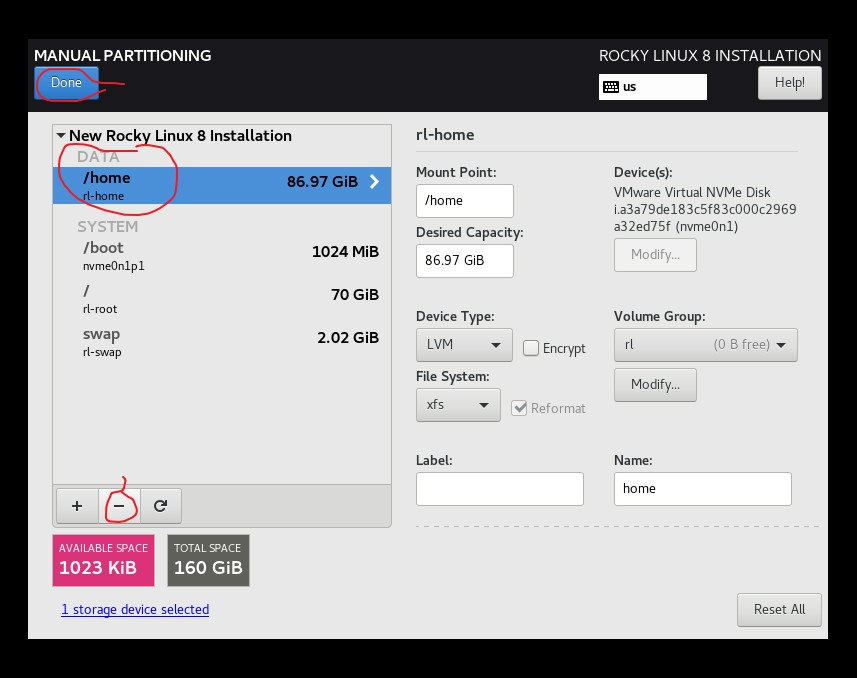Open the Volume Group rl dropdown
Screen dimensions: 857x678
click(x=706, y=344)
